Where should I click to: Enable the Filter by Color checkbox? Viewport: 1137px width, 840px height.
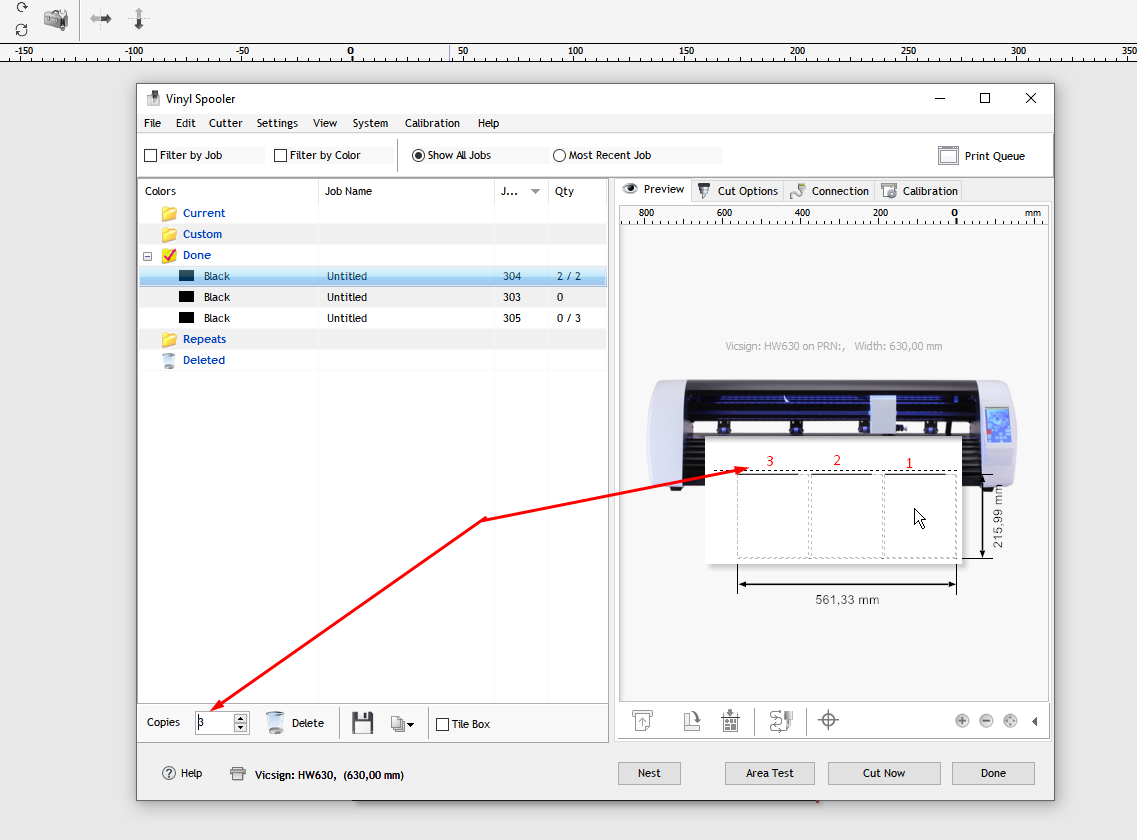(x=281, y=155)
